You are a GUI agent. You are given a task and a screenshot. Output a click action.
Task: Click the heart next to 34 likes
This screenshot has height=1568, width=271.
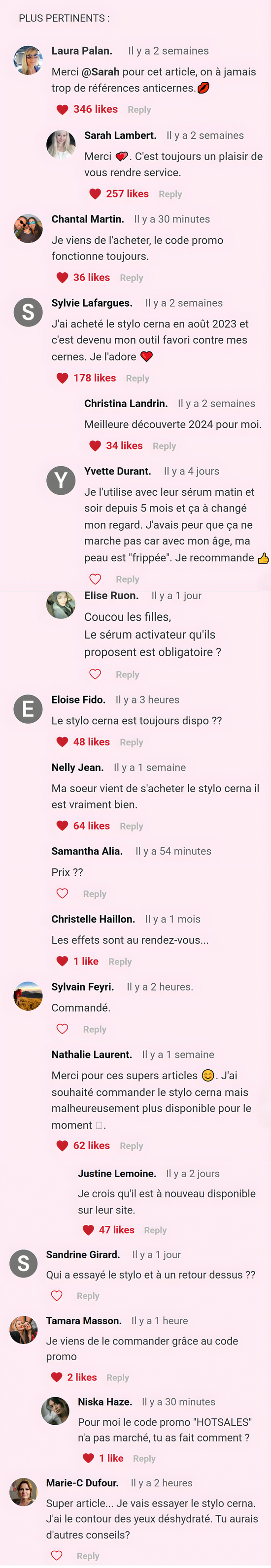[95, 446]
